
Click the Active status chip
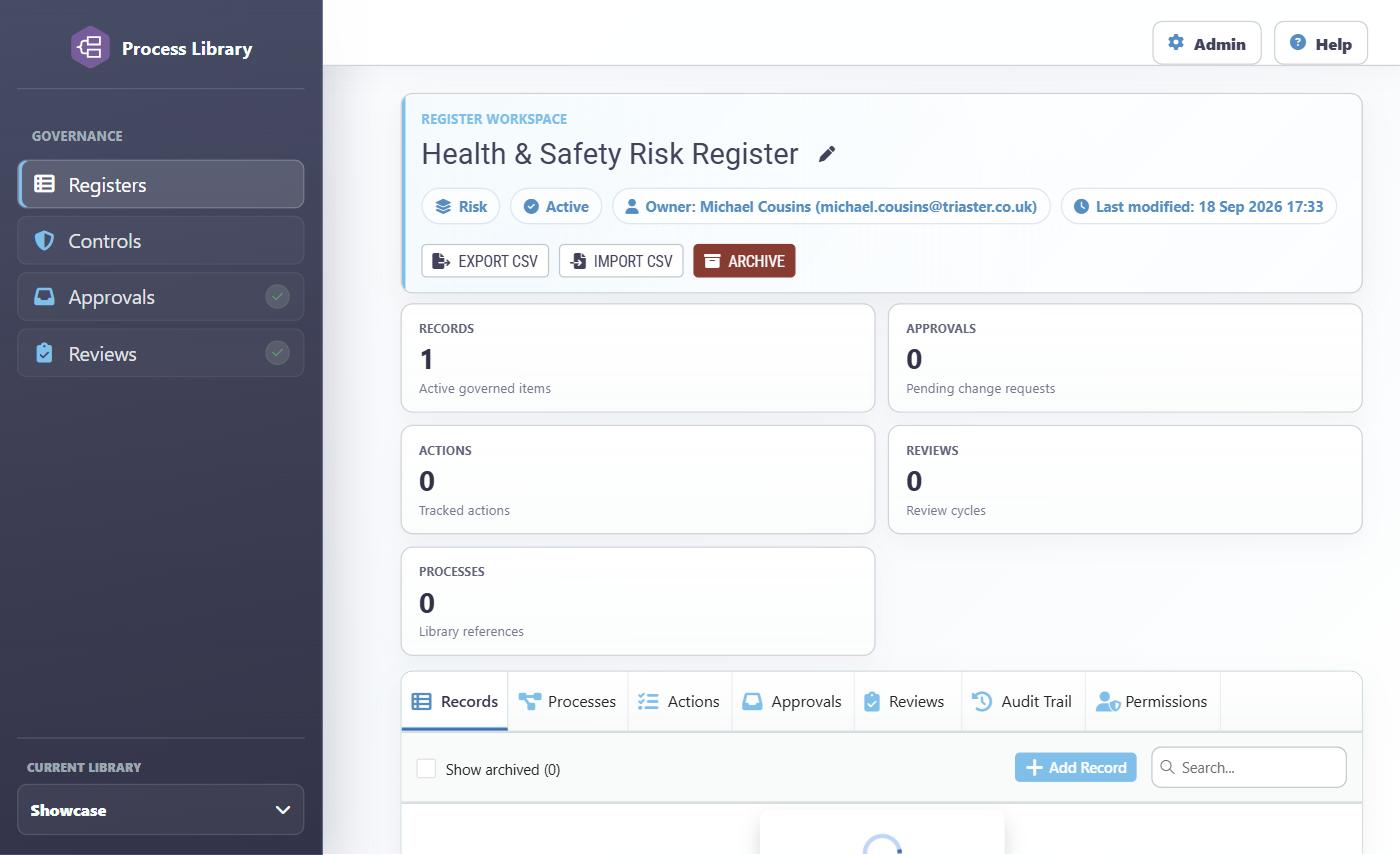[x=556, y=207]
